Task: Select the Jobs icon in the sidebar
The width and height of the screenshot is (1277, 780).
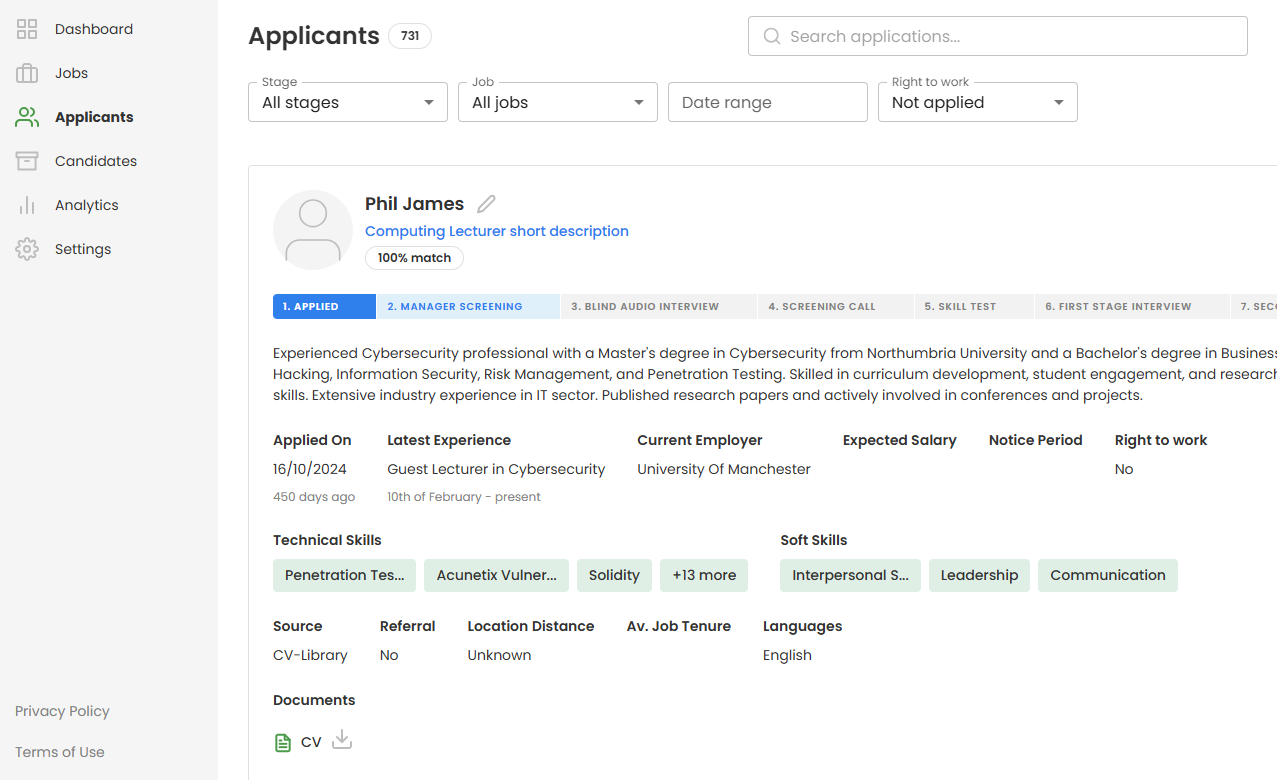Action: tap(27, 72)
